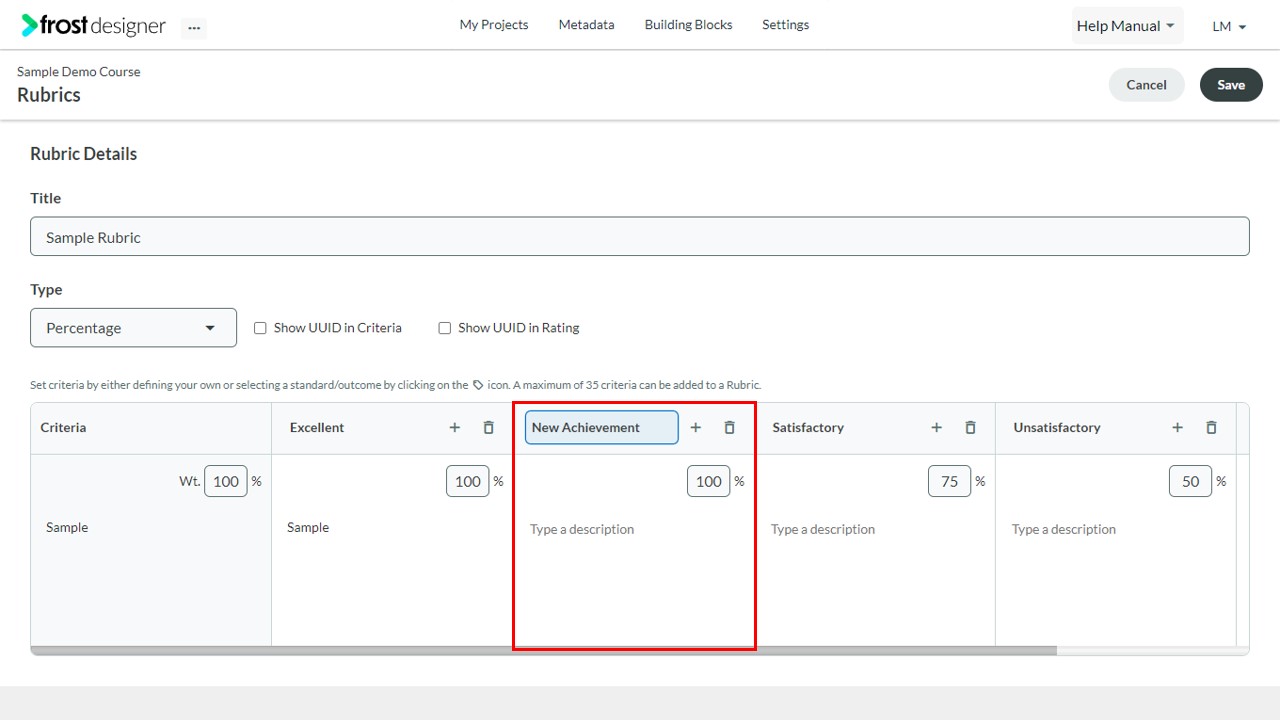Click the rubric table horizontal scrollbar
The width and height of the screenshot is (1280, 720).
[x=544, y=650]
